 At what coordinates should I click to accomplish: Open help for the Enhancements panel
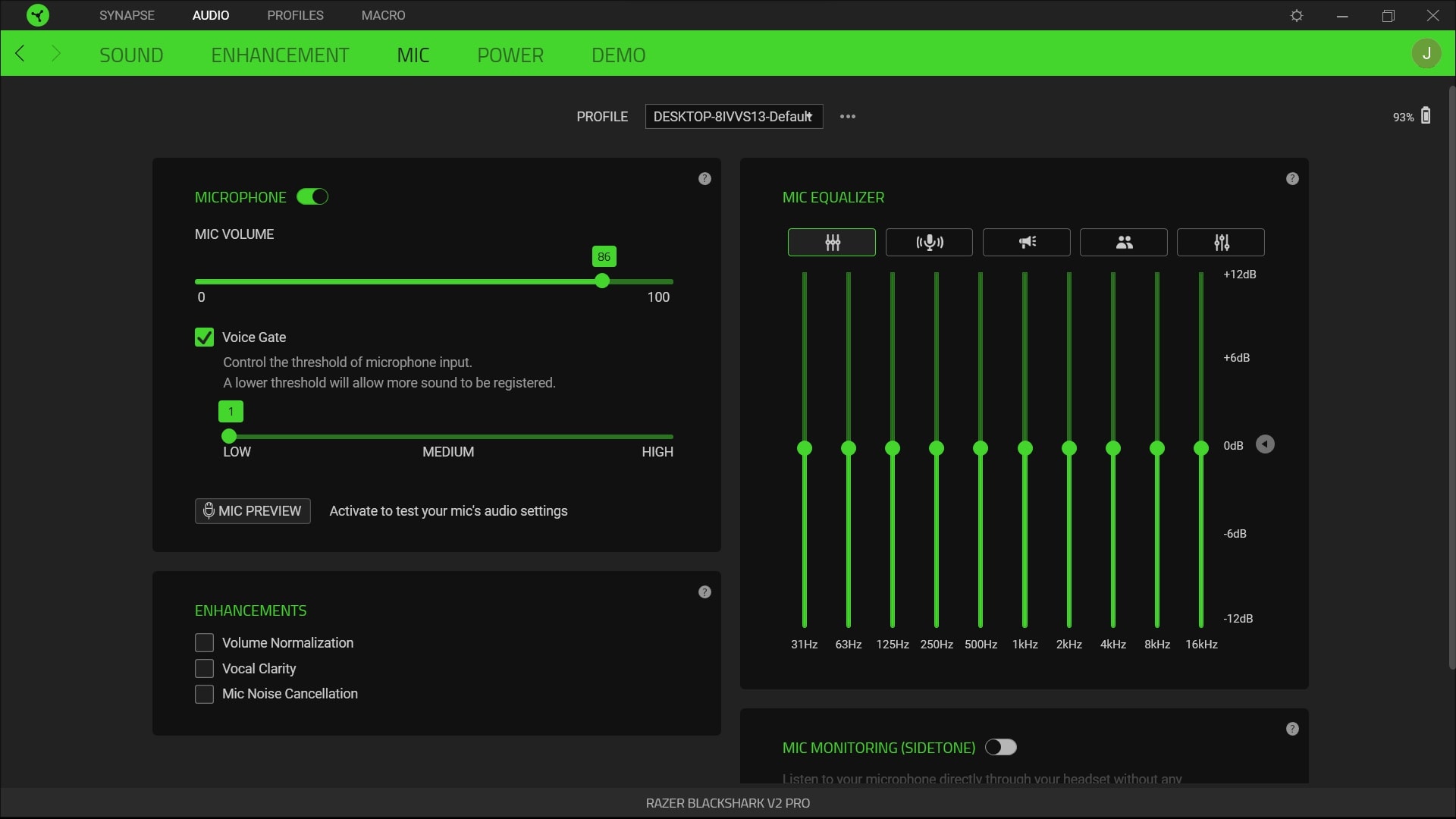coord(704,592)
